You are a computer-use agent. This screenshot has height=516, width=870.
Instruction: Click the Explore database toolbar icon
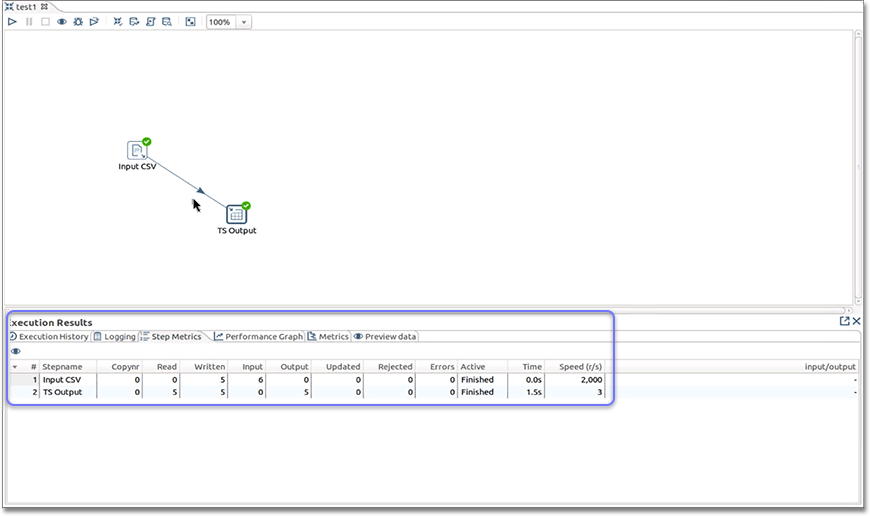click(x=166, y=21)
